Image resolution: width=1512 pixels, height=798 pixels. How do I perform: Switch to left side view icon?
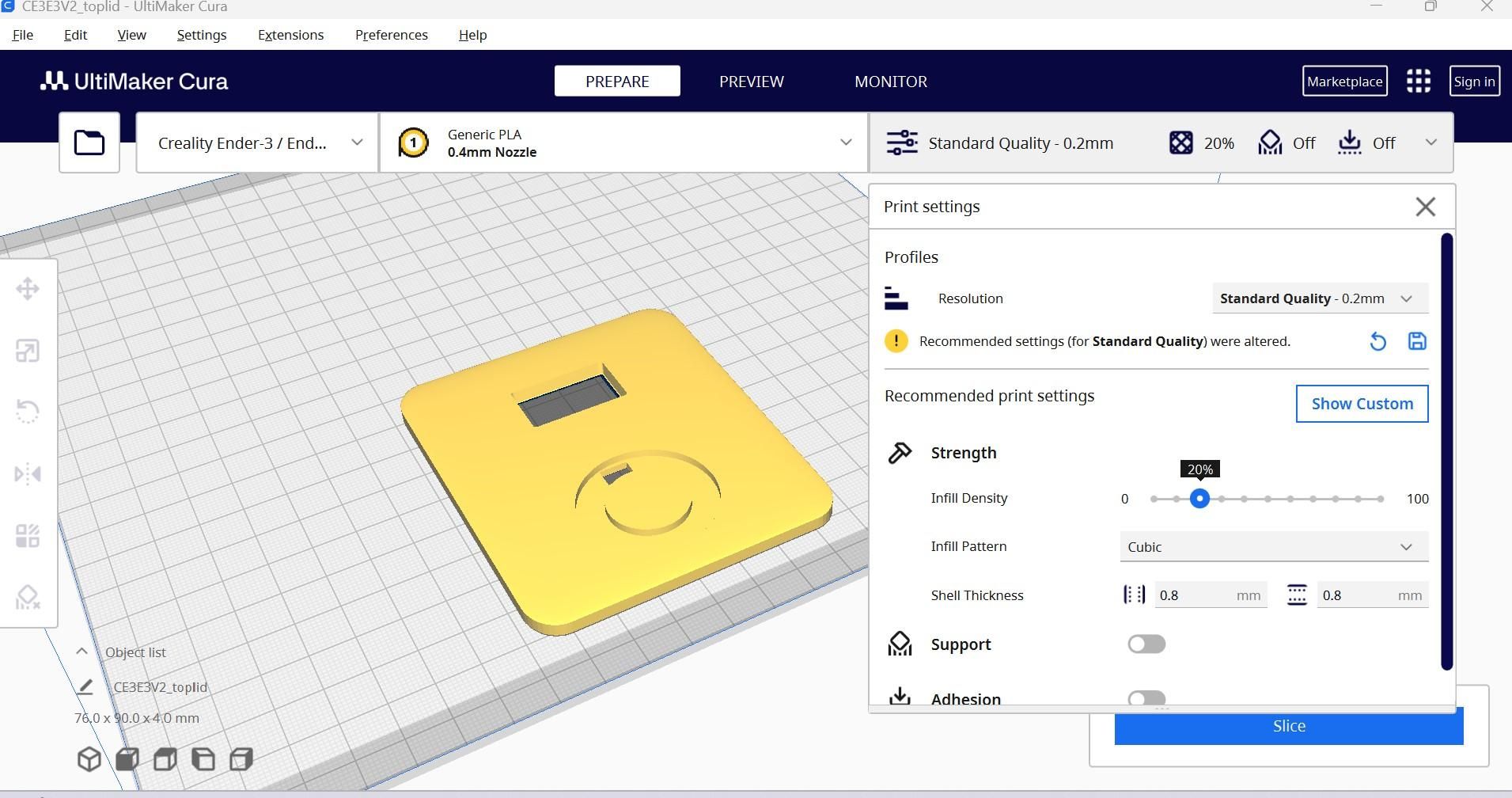tap(203, 759)
